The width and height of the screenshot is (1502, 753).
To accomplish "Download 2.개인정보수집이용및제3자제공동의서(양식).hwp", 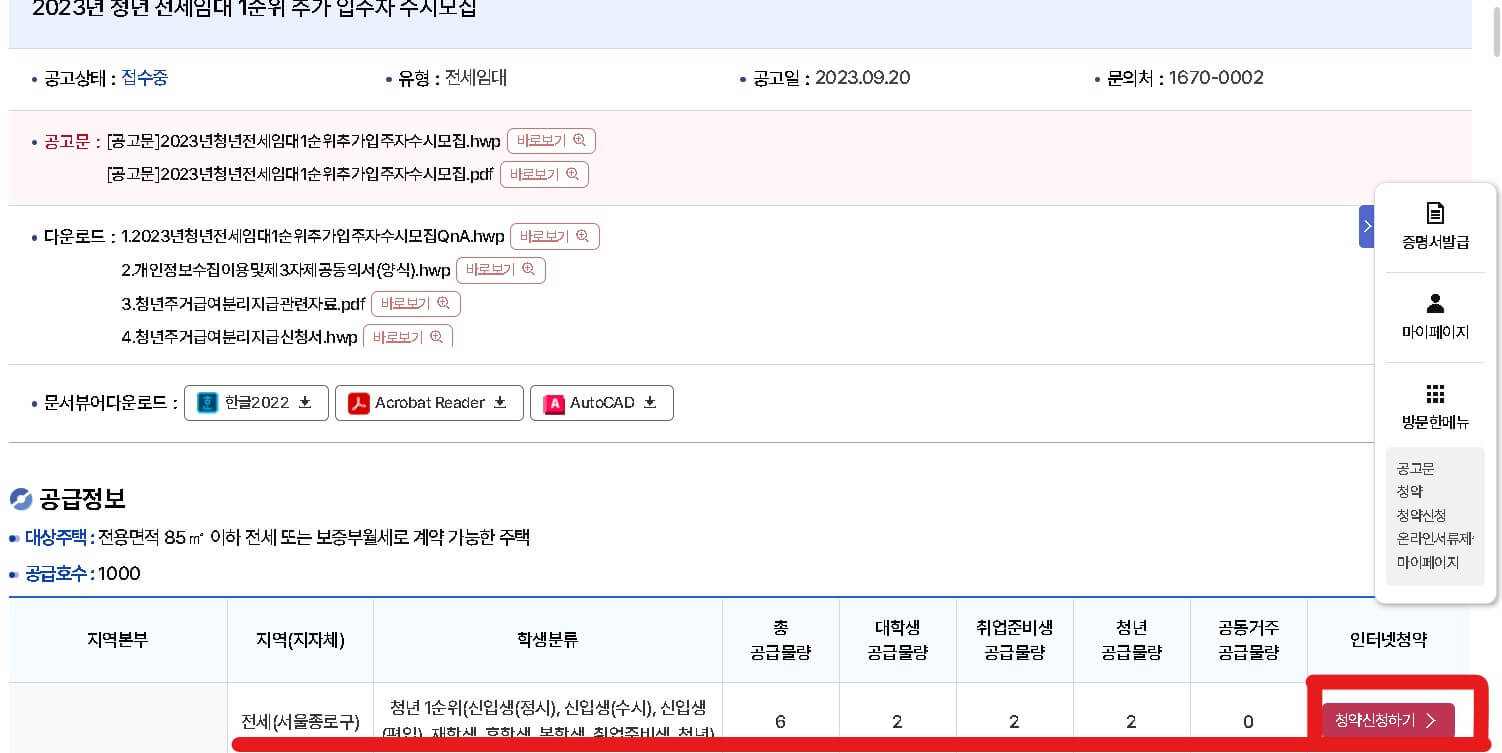I will (x=285, y=270).
